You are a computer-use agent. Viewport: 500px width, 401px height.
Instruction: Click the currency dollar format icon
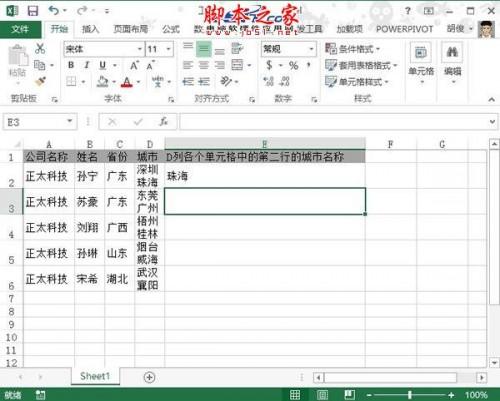pyautogui.click(x=269, y=65)
